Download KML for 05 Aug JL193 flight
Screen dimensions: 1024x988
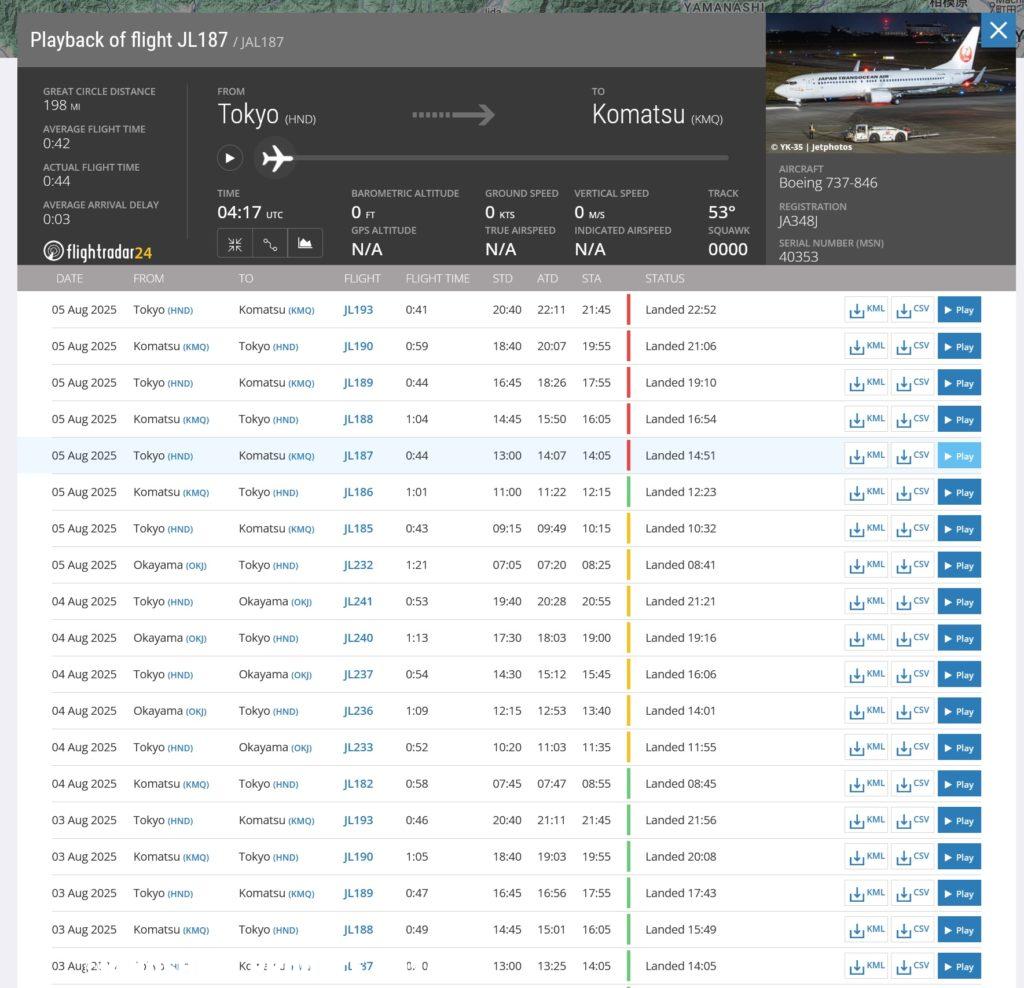click(x=865, y=310)
